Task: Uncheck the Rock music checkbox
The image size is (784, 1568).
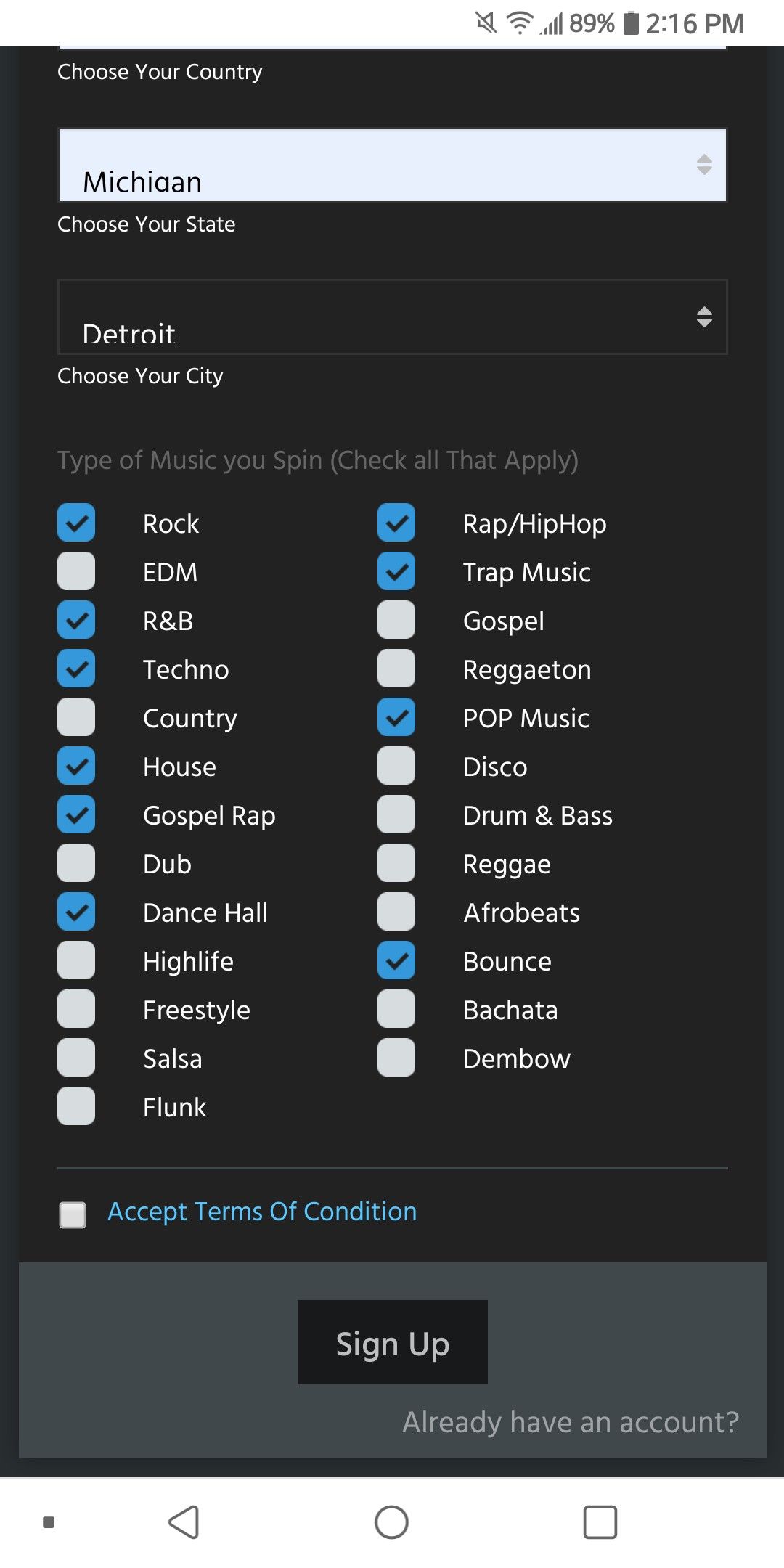Action: tap(76, 523)
